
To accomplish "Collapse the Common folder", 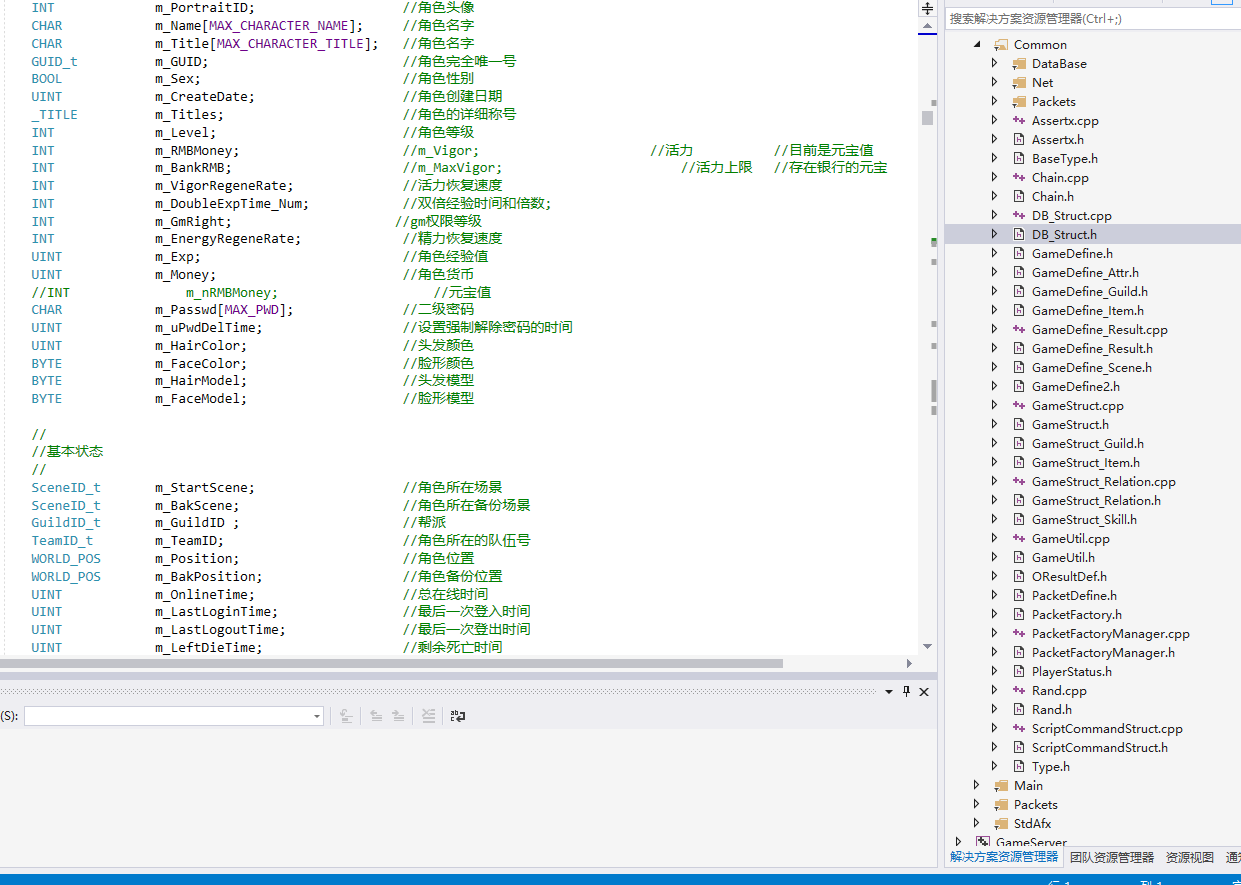I will pos(976,44).
